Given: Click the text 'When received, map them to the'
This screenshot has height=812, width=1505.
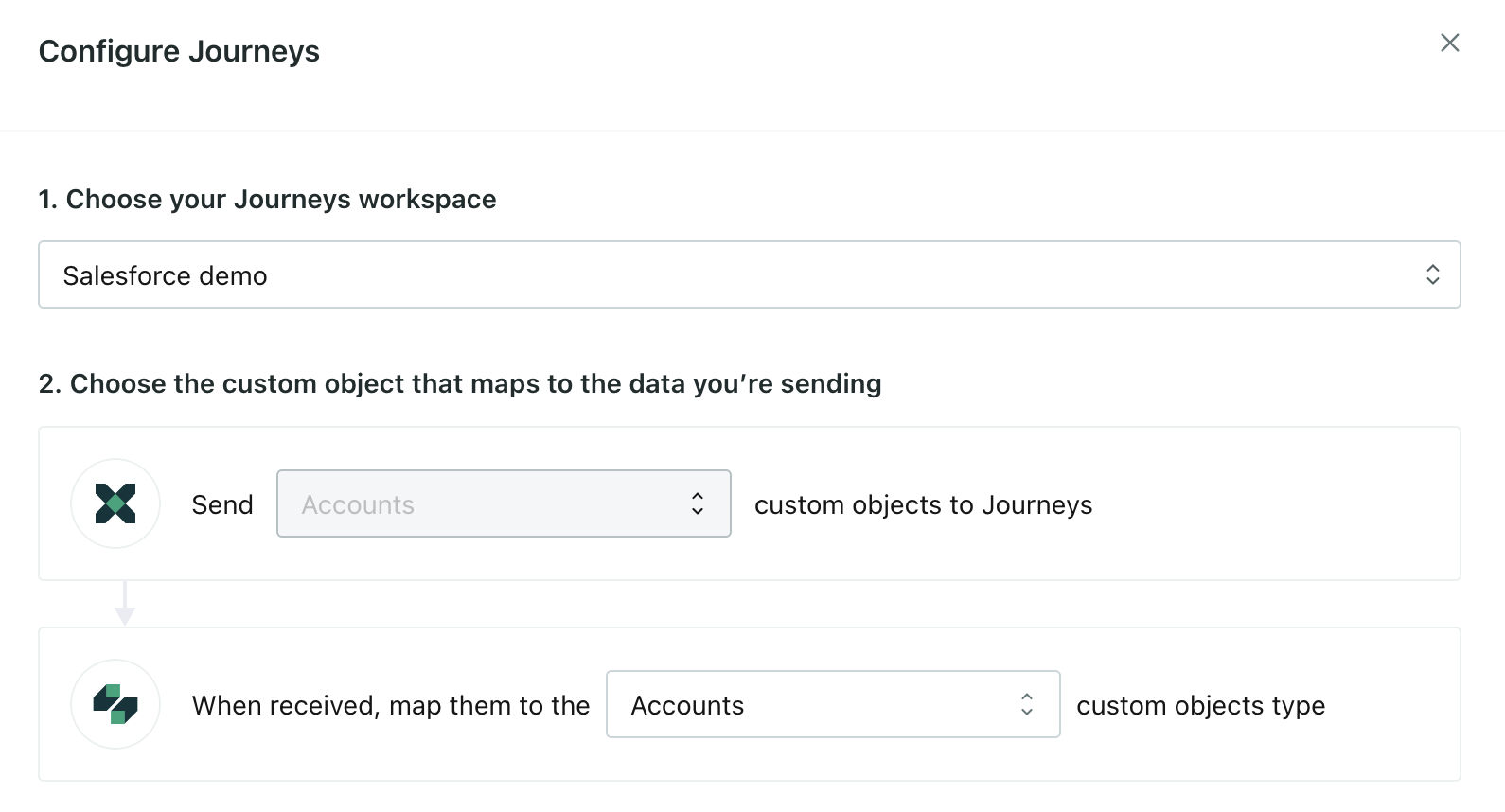Looking at the screenshot, I should coord(391,706).
